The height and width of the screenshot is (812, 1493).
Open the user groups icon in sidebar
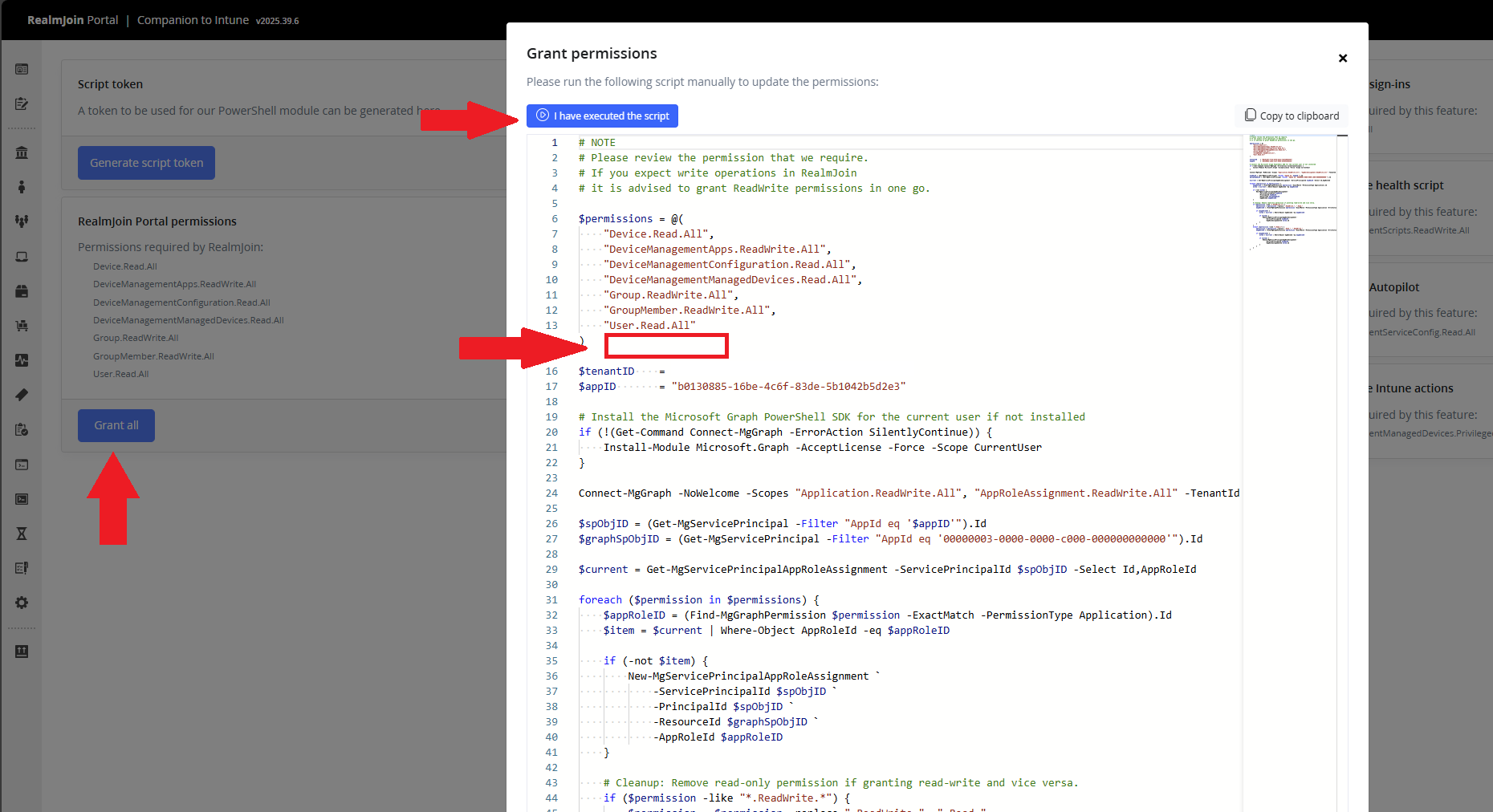pyautogui.click(x=22, y=221)
